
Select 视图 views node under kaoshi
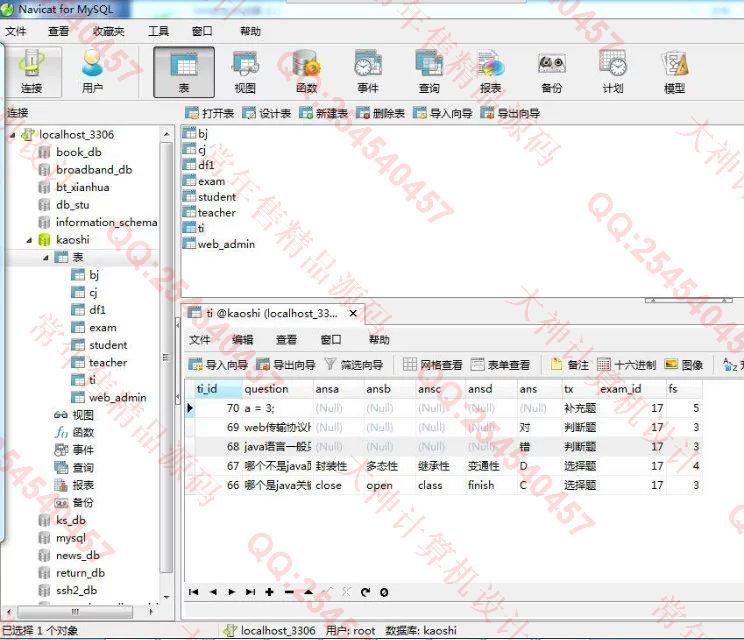[x=83, y=415]
